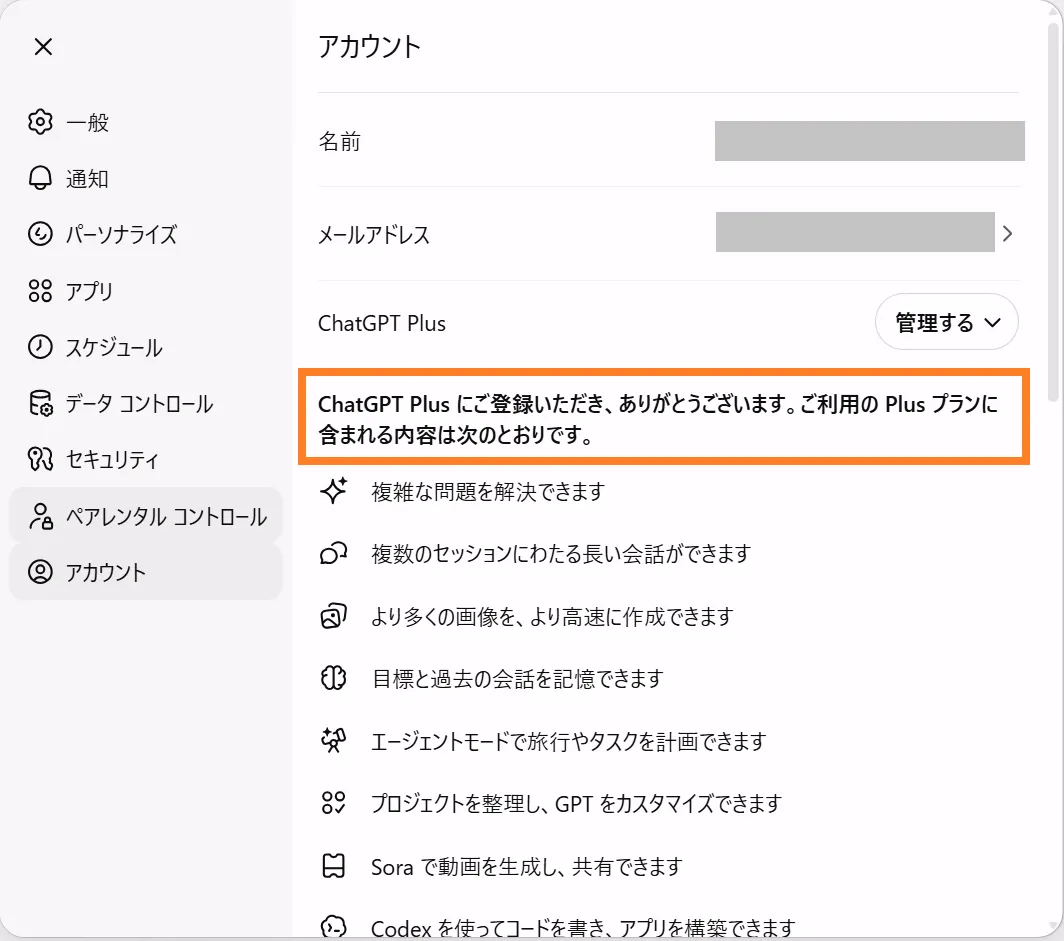Click the パーソナライズ sidebar icon

click(x=40, y=235)
